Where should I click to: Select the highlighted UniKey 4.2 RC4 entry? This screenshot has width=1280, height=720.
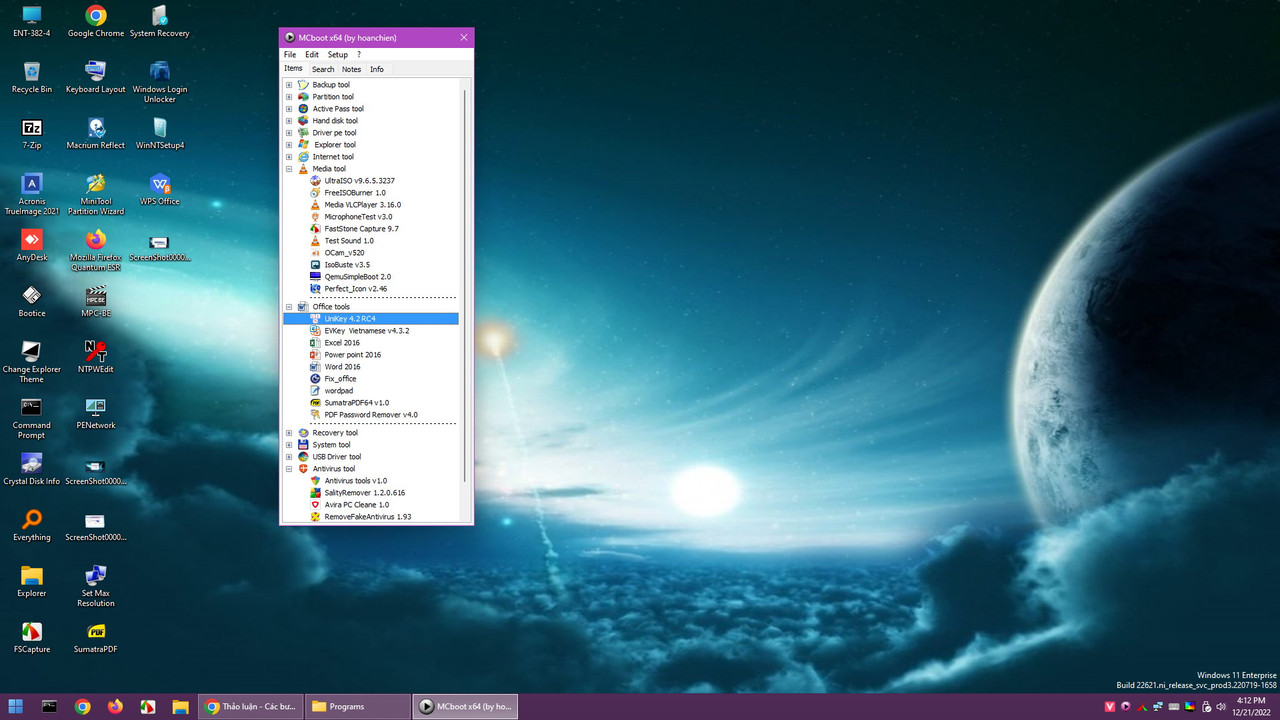(350, 318)
